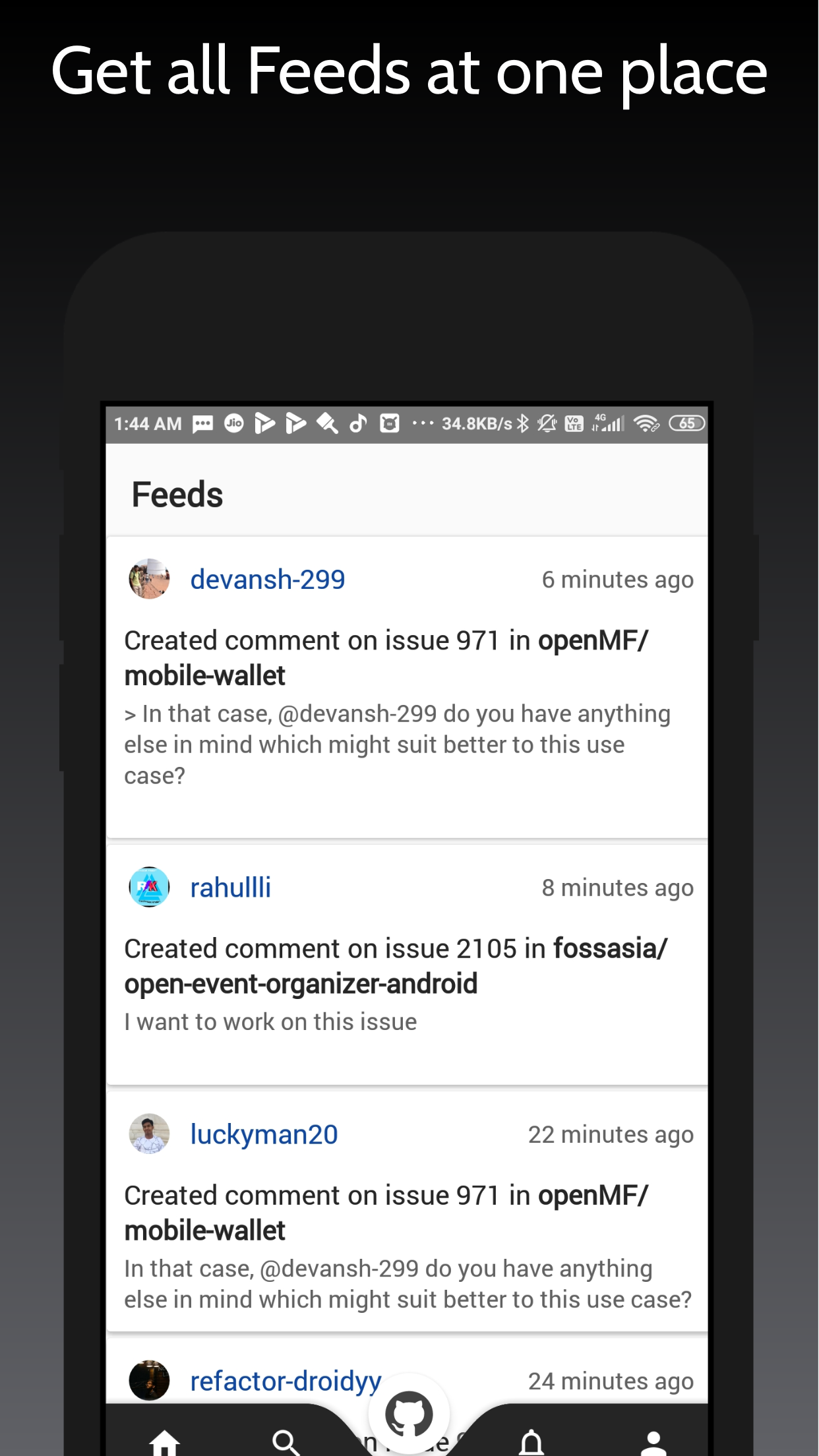Open luckyman20 username link
This screenshot has height=1456, width=819.
[264, 1134]
